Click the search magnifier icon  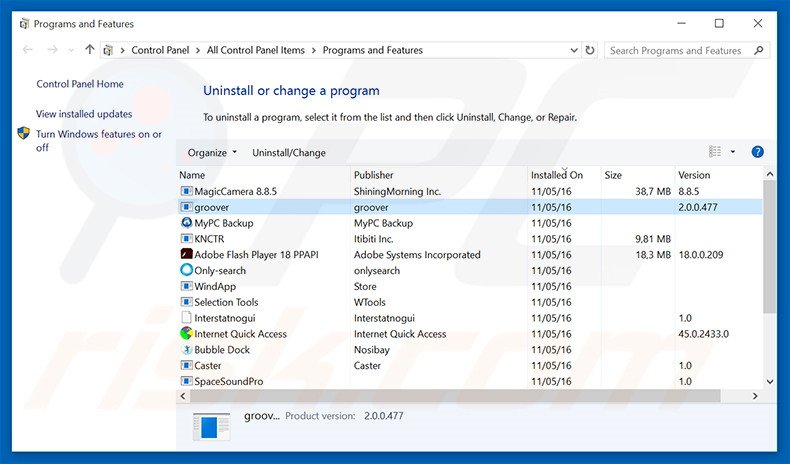(759, 50)
